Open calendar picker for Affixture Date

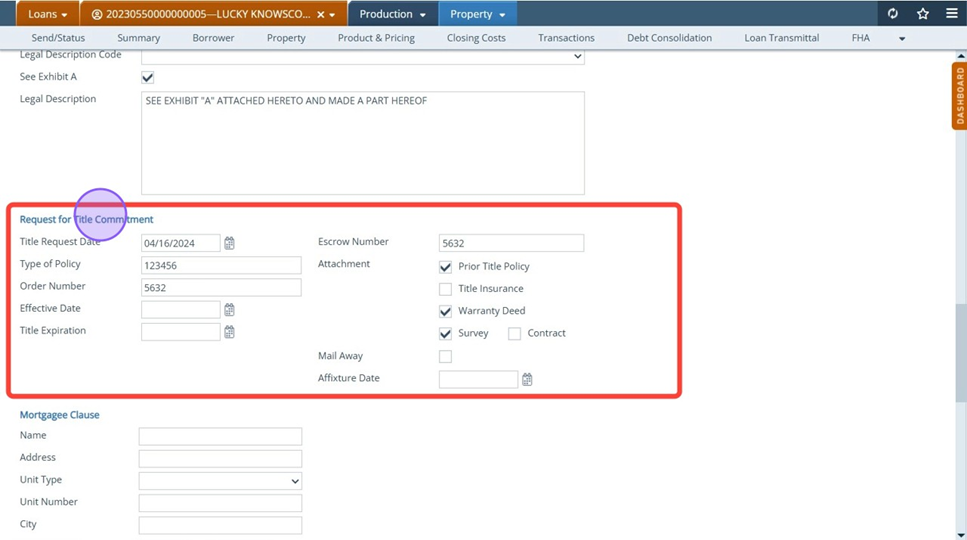pyautogui.click(x=527, y=379)
